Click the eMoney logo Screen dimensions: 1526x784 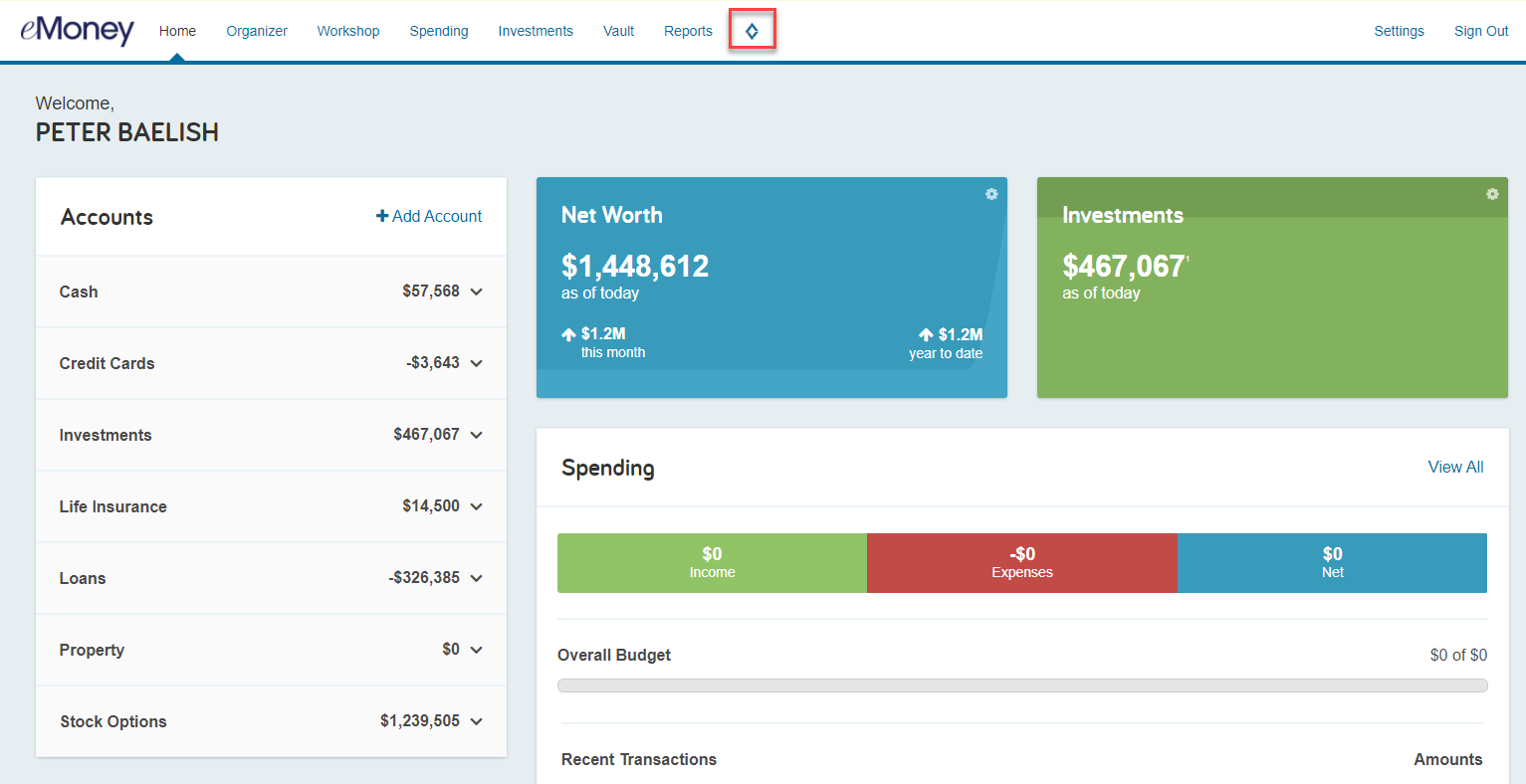(77, 30)
